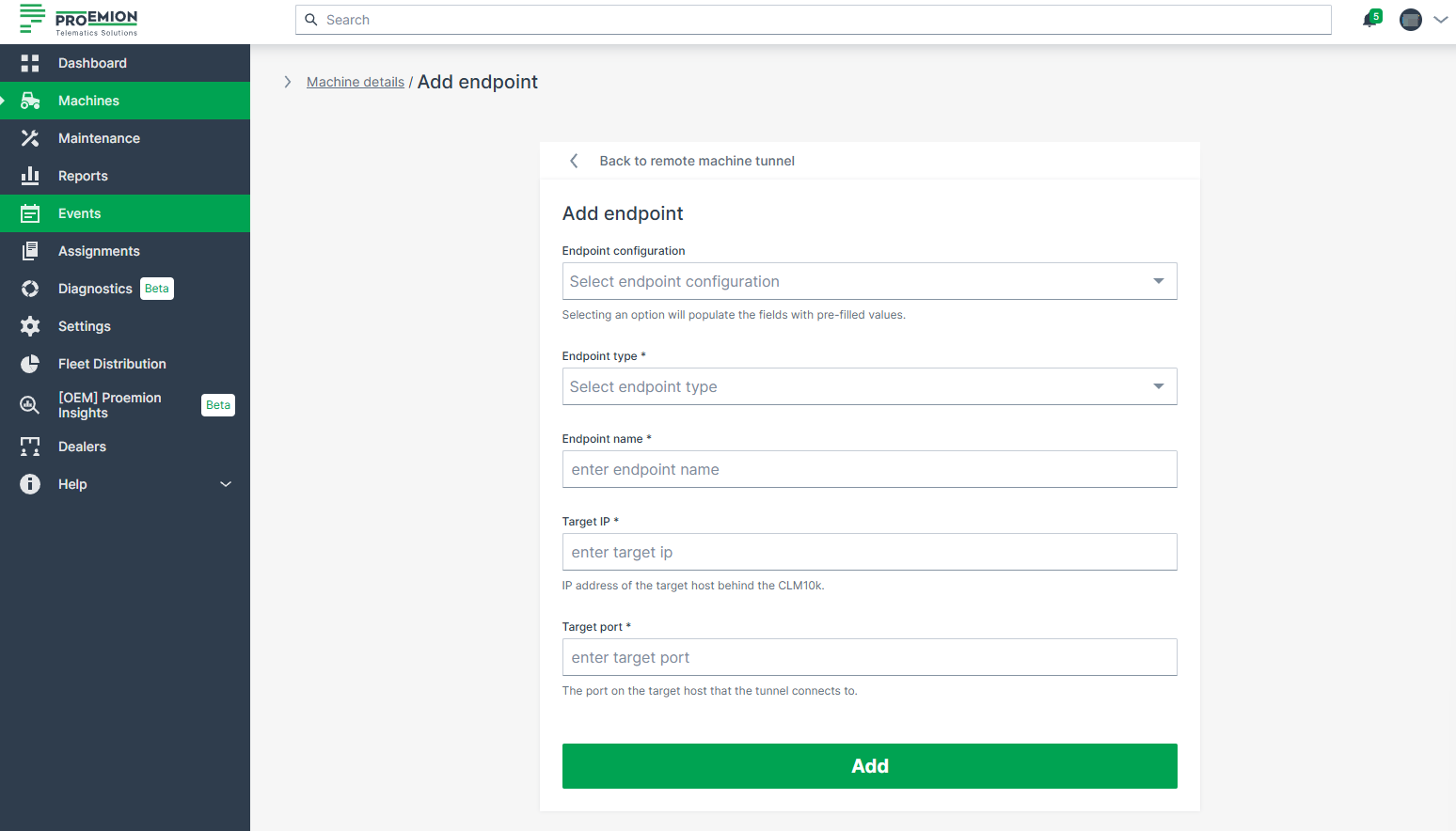Open the Endpoint configuration dropdown
Image resolution: width=1456 pixels, height=831 pixels.
coord(869,281)
